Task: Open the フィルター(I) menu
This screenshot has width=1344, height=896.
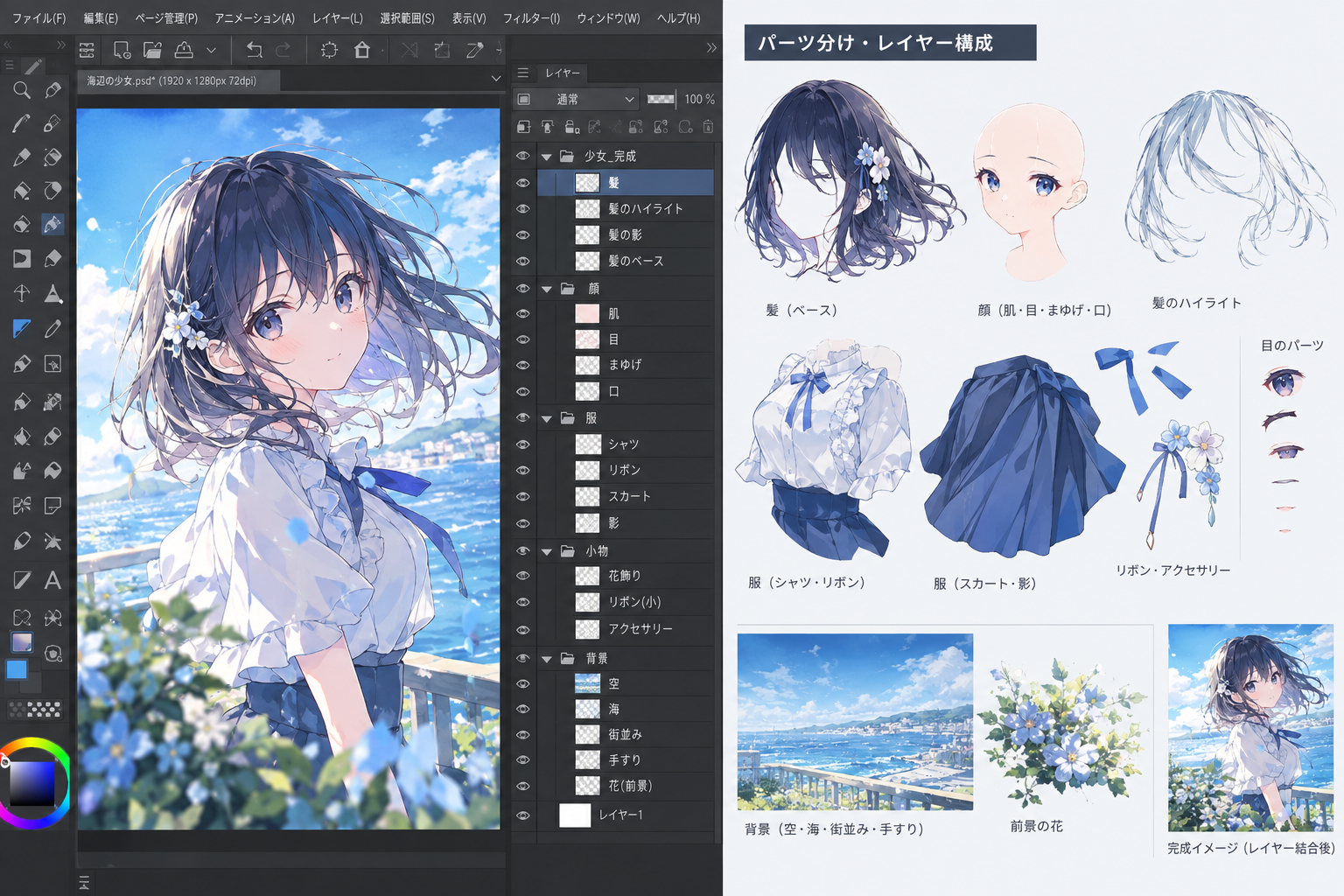Action: coord(531,17)
